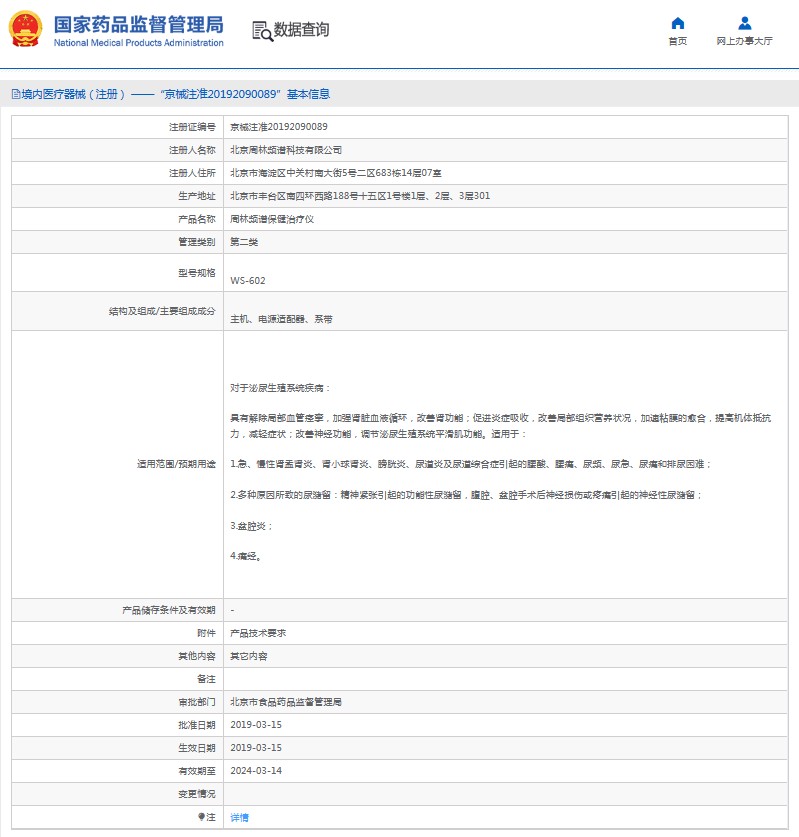Select the line starting 2.多种原因所致的尿潴留

tap(466, 495)
